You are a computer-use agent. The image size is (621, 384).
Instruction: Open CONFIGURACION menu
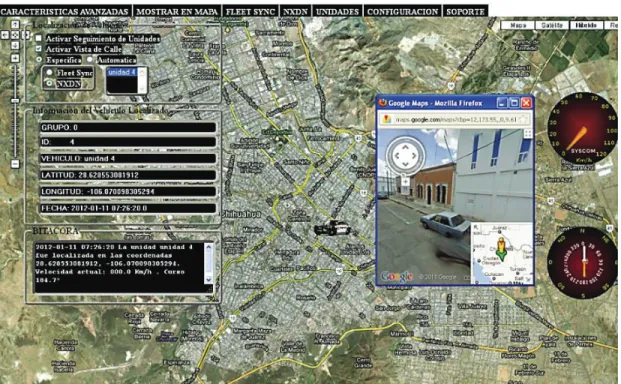(402, 11)
